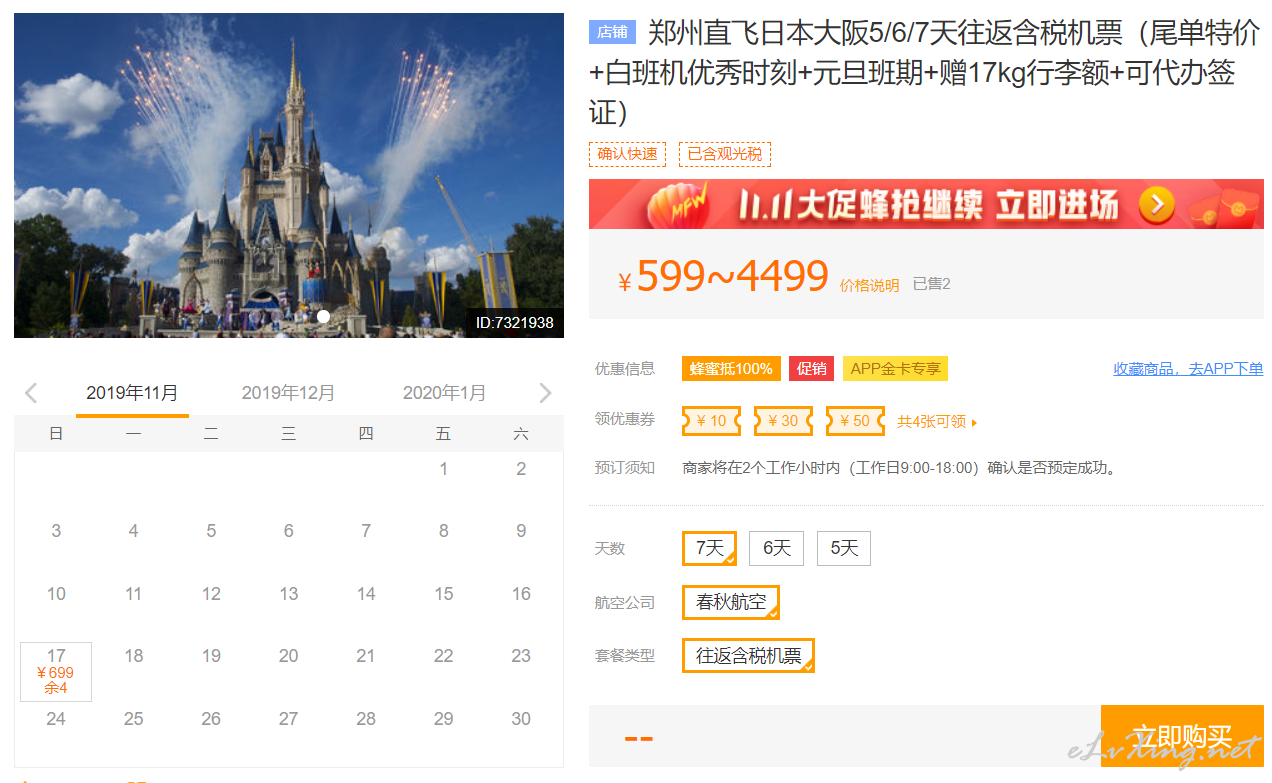Claim the ¥50 coupon
Image resolution: width=1272 pixels, height=783 pixels.
[855, 421]
